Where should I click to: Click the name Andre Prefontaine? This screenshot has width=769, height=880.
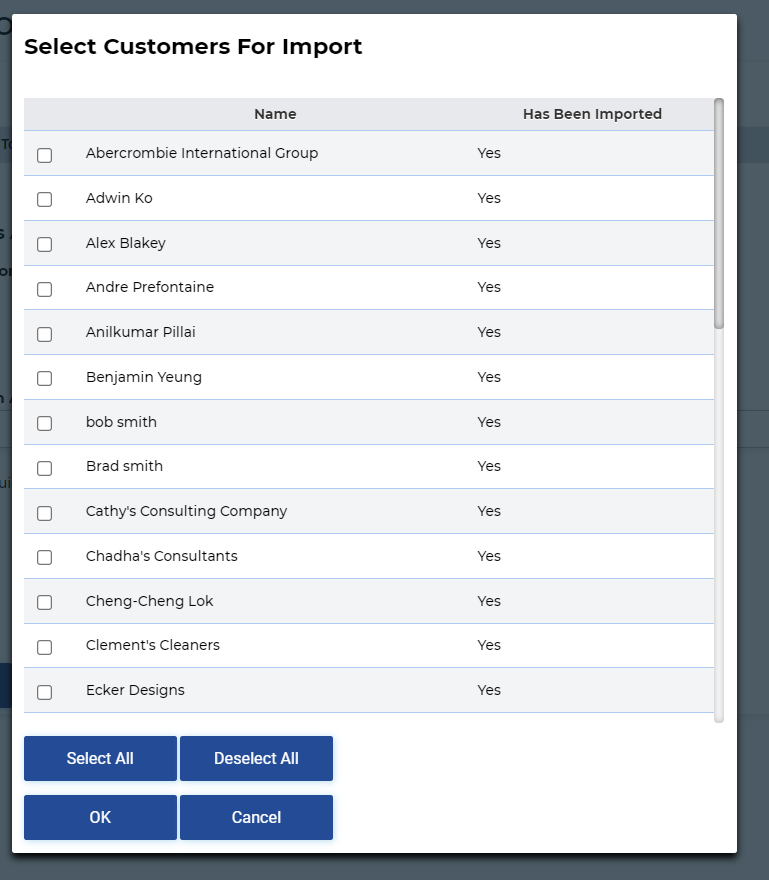(150, 287)
